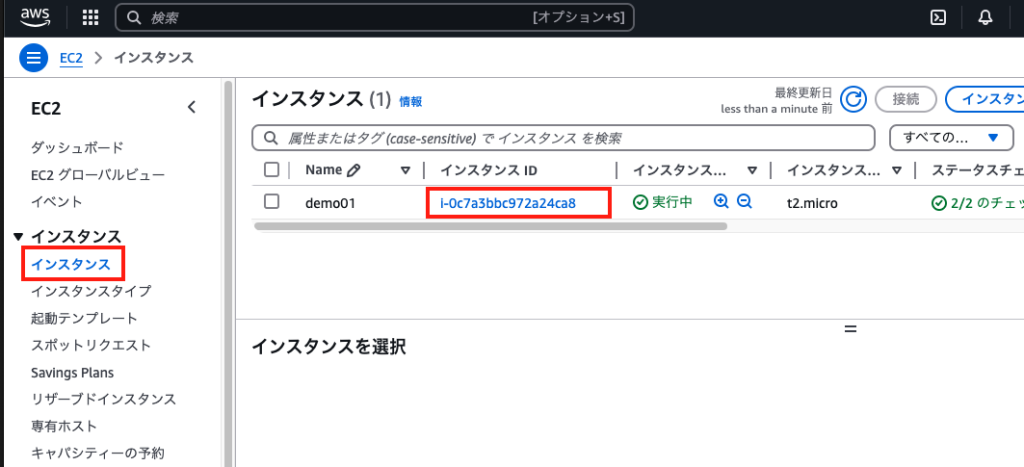Image resolution: width=1024 pixels, height=467 pixels.
Task: Focus the top AWS 検索 search field
Action: click(x=374, y=18)
